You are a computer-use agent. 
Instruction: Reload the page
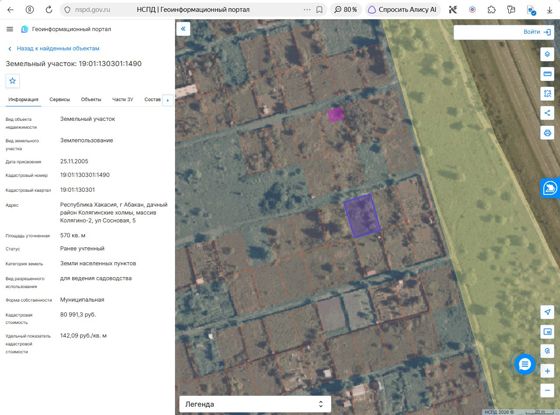click(49, 10)
